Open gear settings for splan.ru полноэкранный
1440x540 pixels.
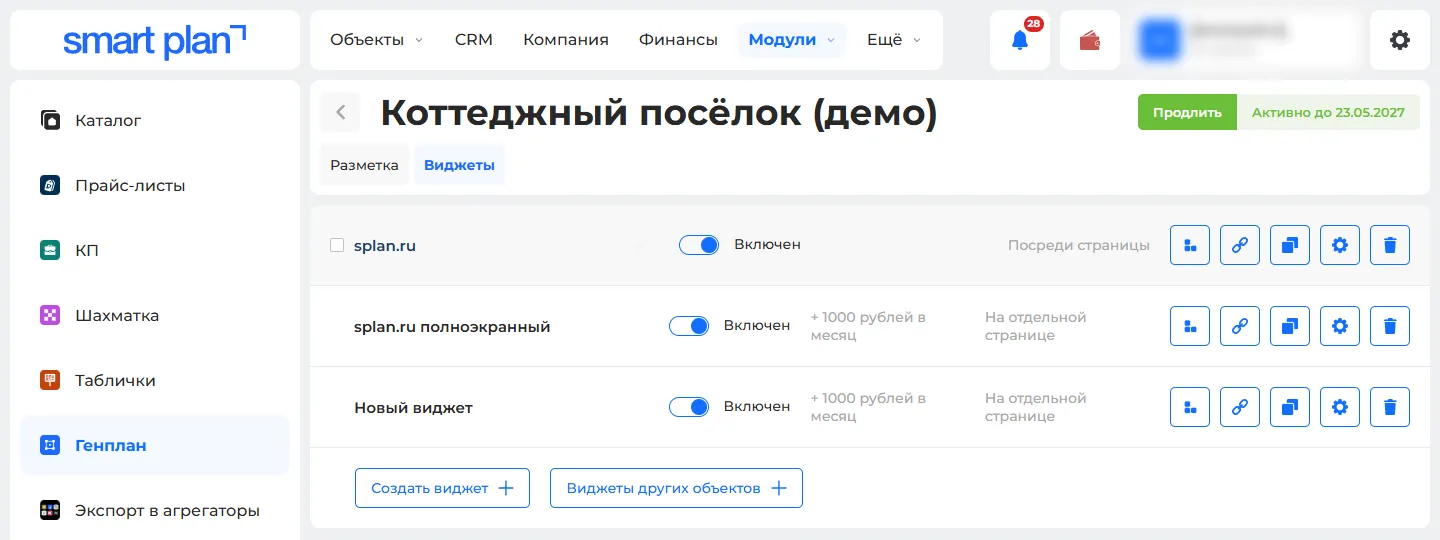tap(1340, 326)
